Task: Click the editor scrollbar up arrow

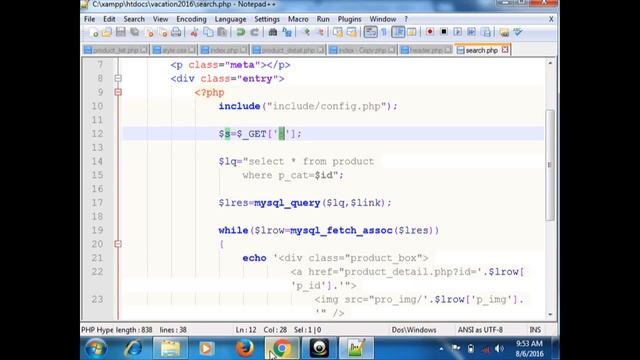Action: [550, 63]
